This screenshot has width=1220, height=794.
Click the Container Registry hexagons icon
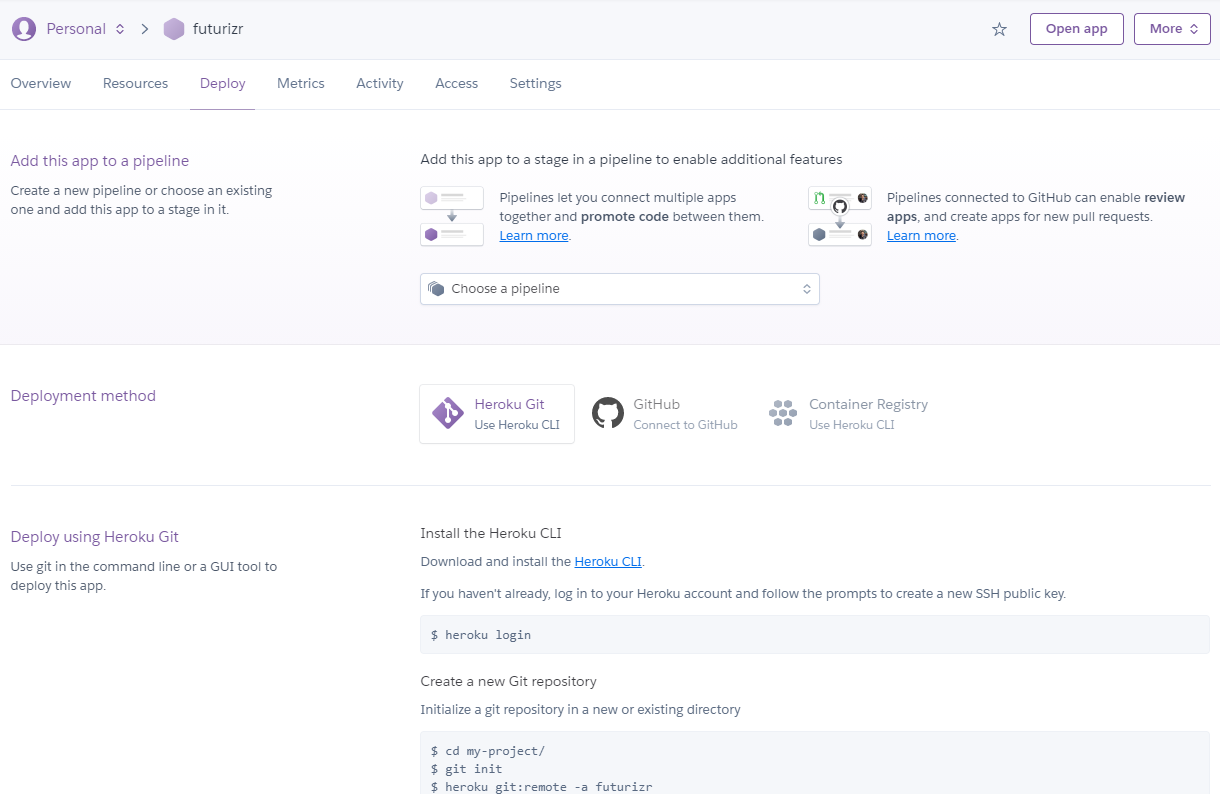click(x=783, y=413)
